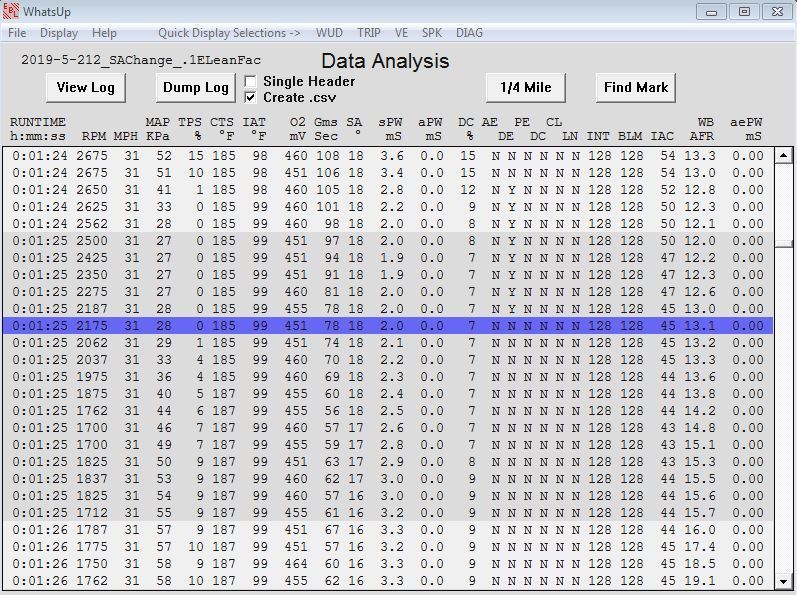Screen dimensions: 797x595
Task: Click the WhatsUp app icon in title bar
Action: click(x=12, y=12)
